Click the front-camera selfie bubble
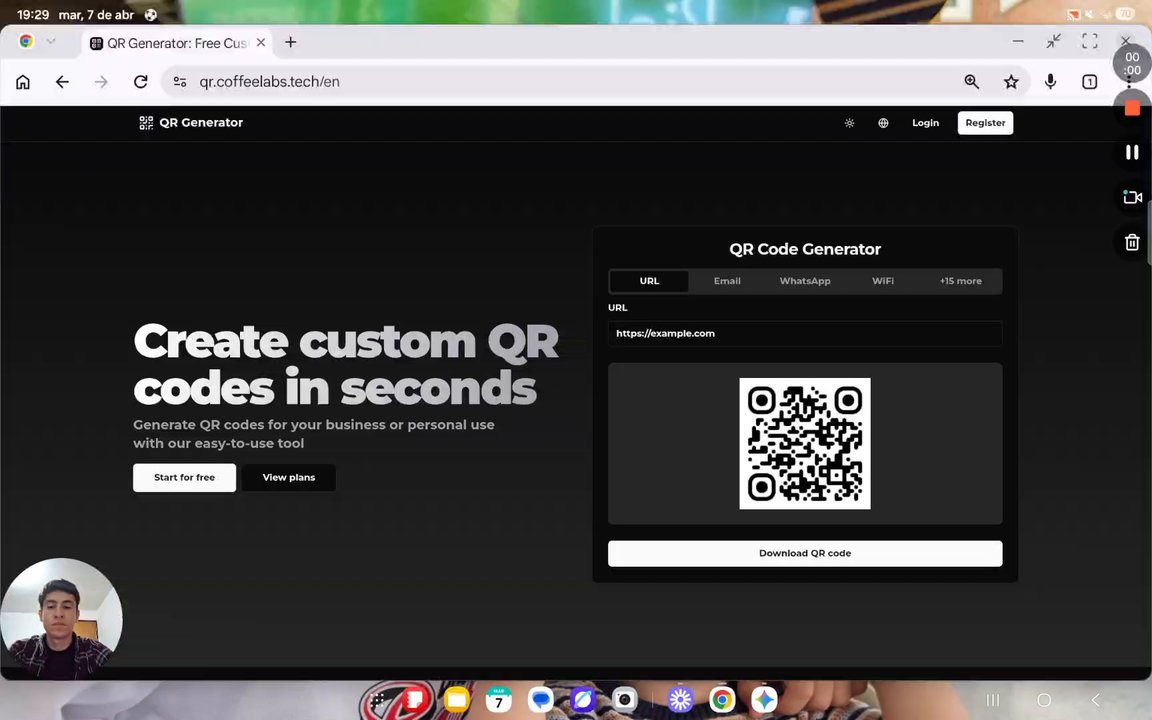Viewport: 1152px width, 720px height. click(61, 619)
